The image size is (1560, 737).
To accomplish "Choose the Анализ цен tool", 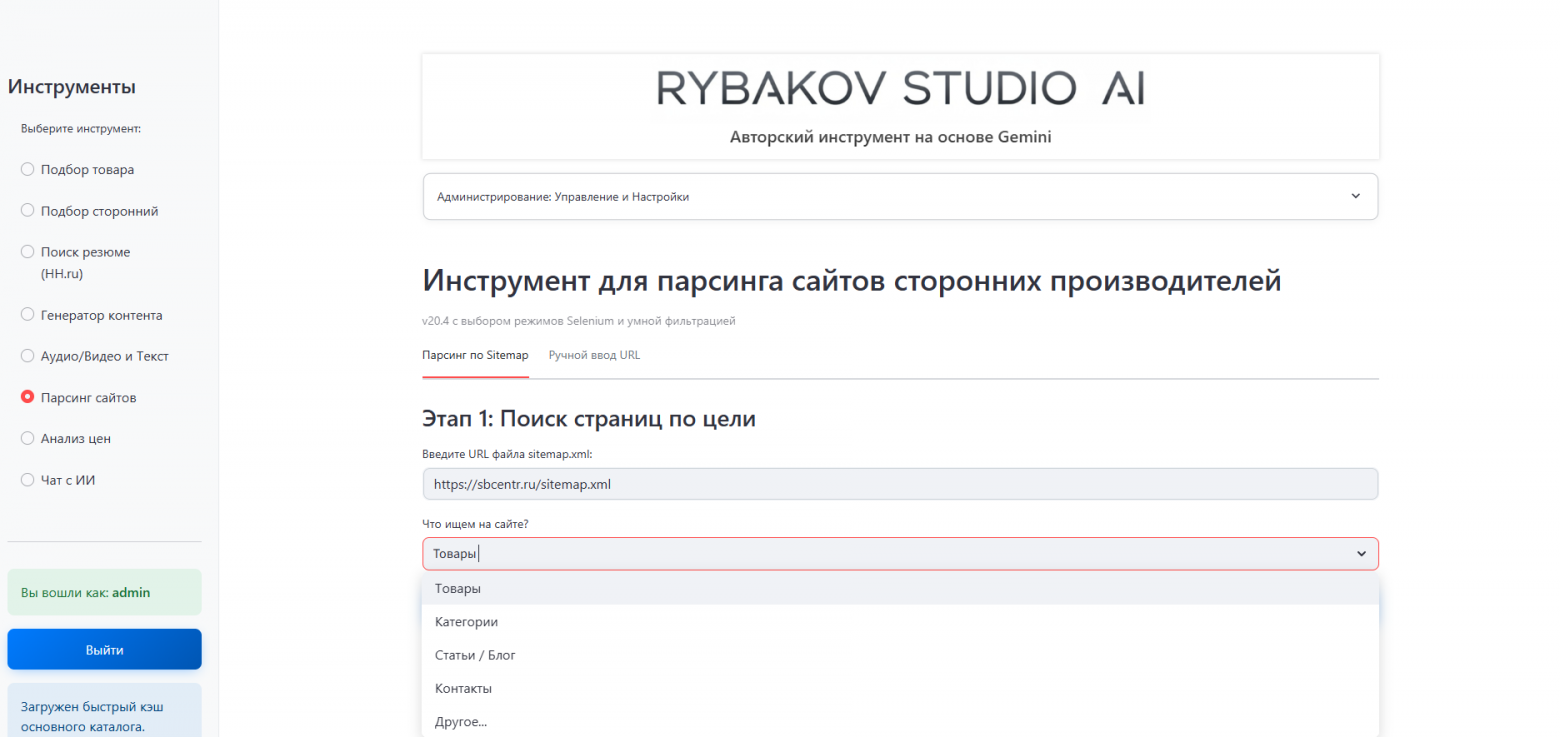I will click(28, 438).
